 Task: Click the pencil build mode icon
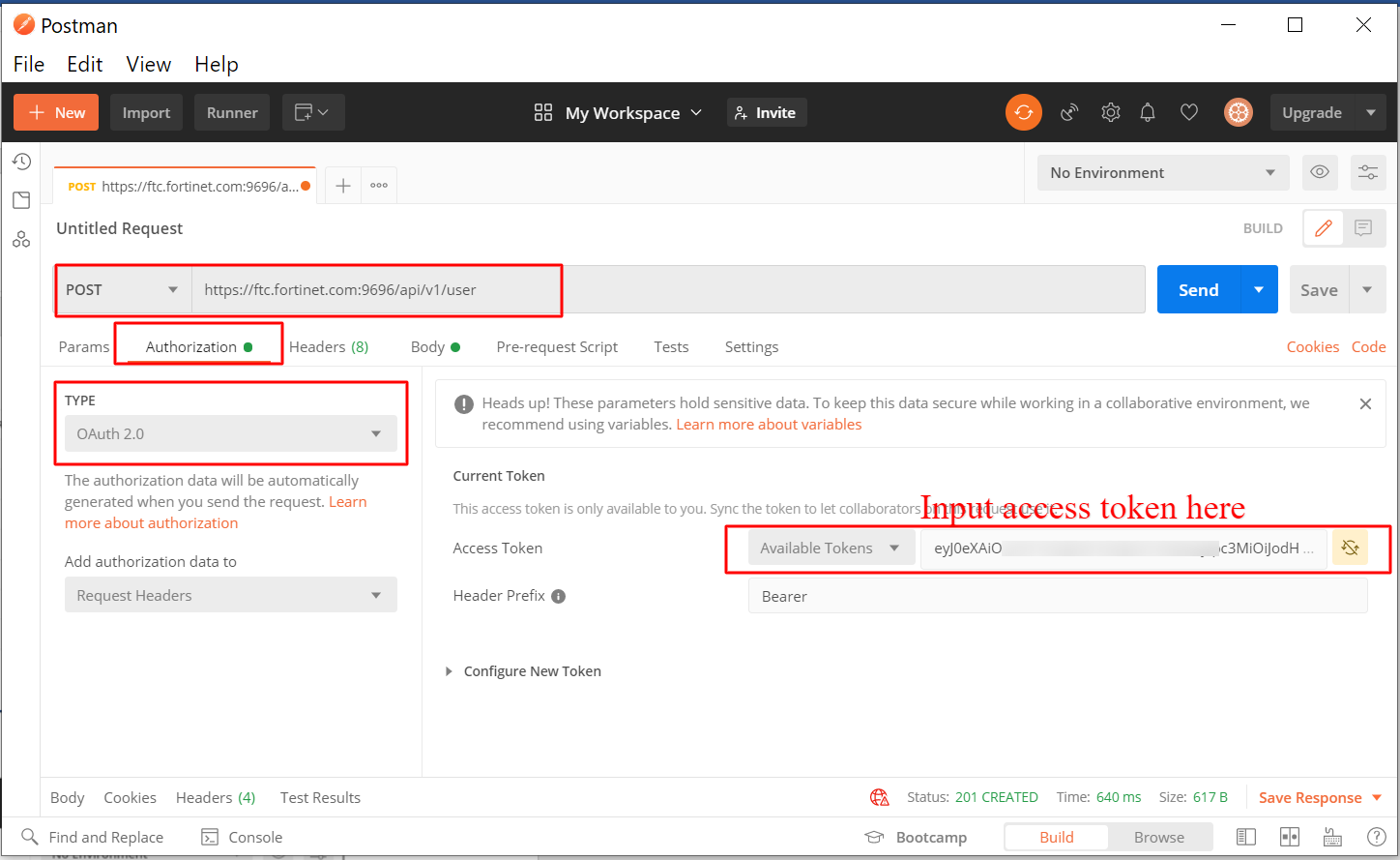coord(1324,228)
